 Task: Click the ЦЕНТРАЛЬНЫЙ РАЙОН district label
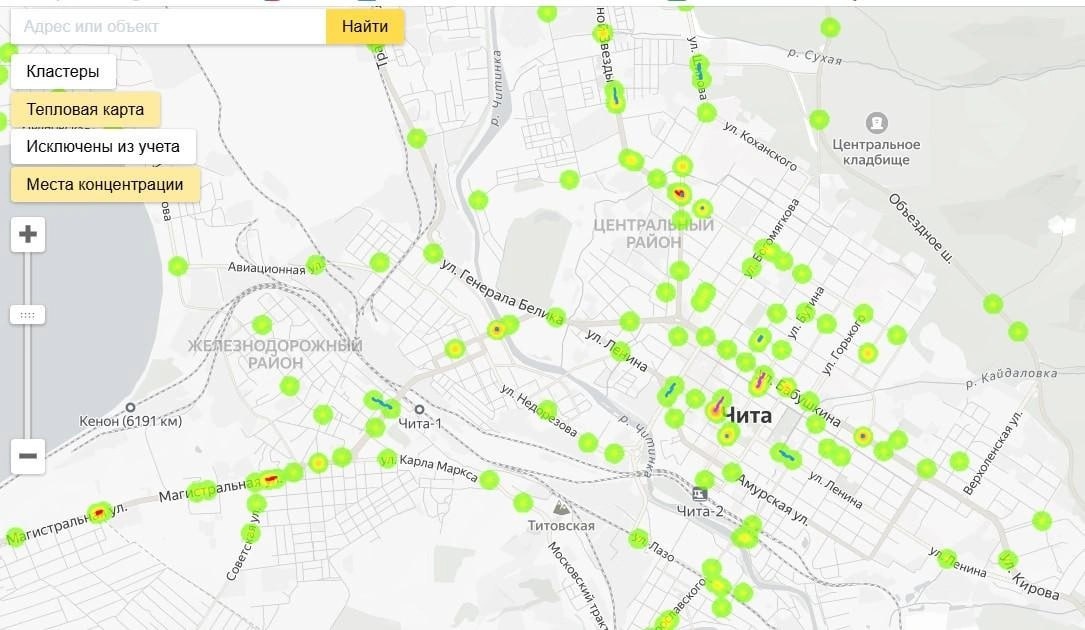coord(653,233)
